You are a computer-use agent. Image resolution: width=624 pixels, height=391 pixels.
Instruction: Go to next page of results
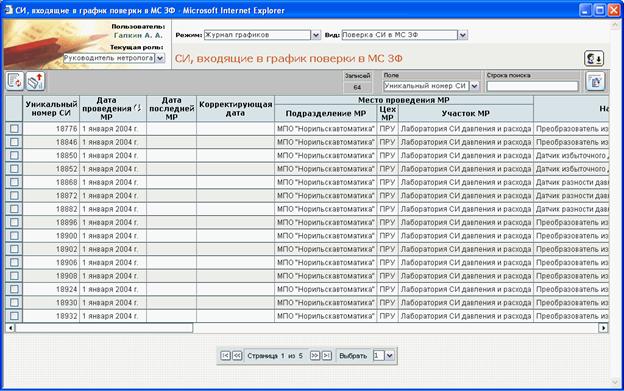coord(314,356)
